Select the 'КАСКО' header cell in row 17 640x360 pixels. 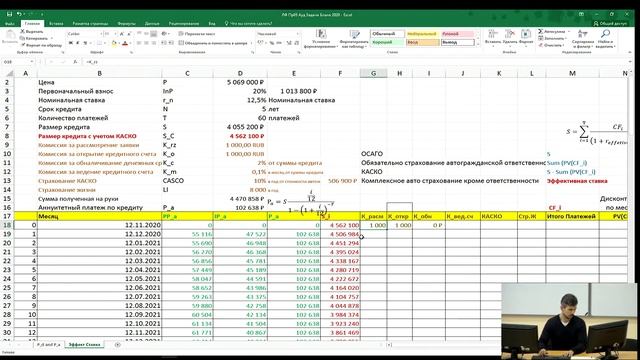click(499, 216)
